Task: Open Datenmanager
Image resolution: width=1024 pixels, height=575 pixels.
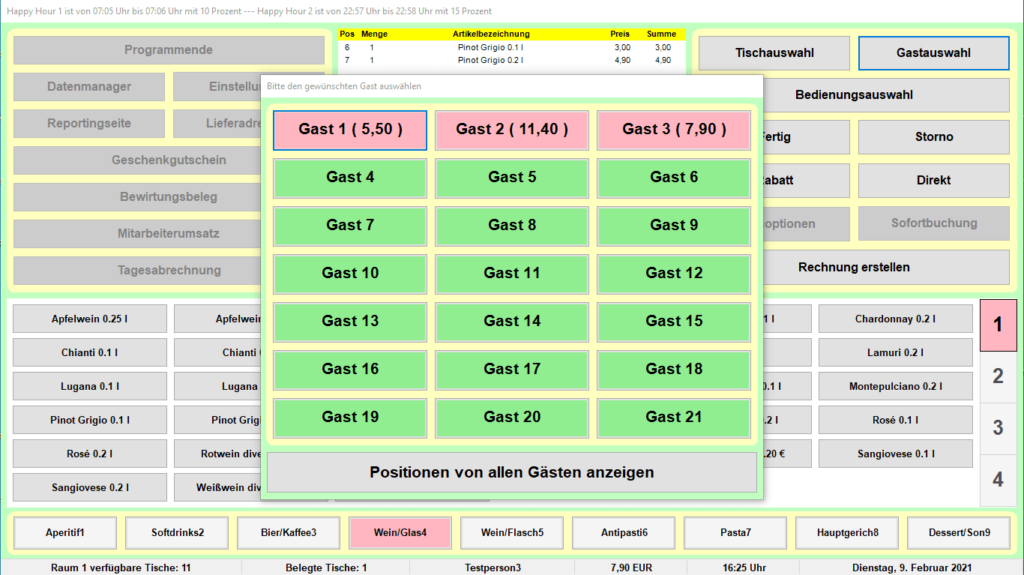Action: (x=89, y=87)
